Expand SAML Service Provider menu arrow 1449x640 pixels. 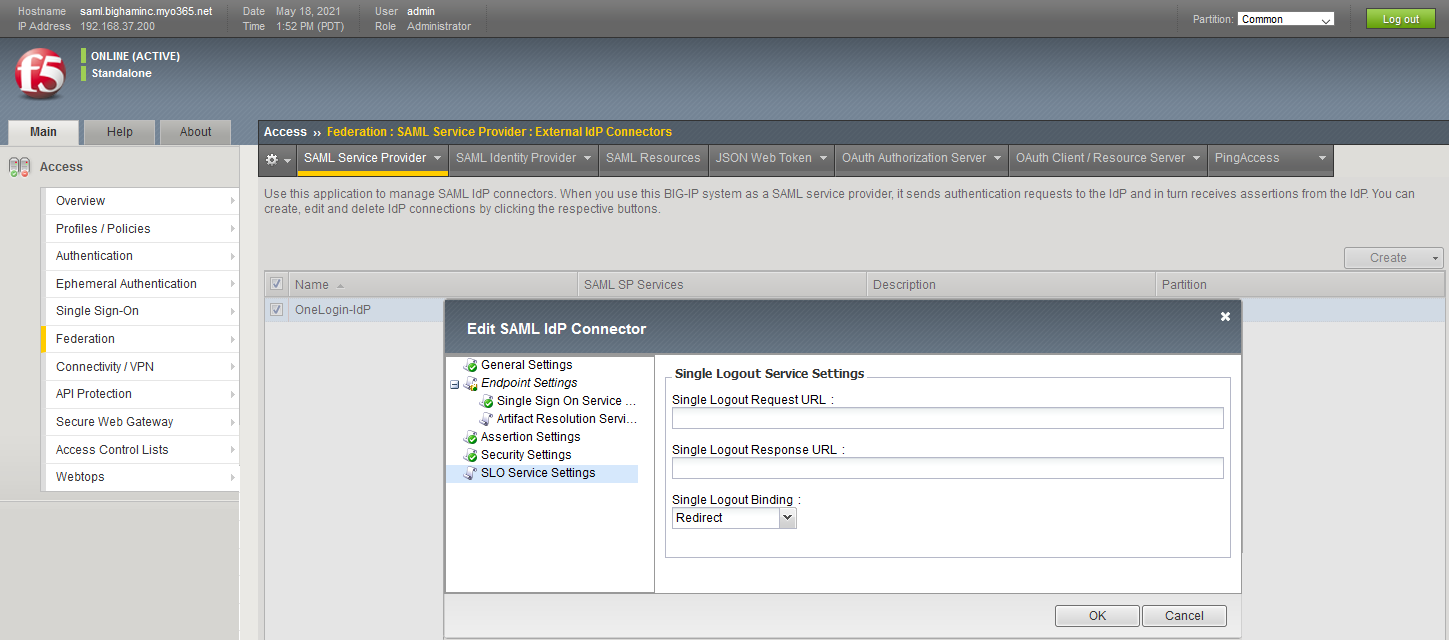437,158
